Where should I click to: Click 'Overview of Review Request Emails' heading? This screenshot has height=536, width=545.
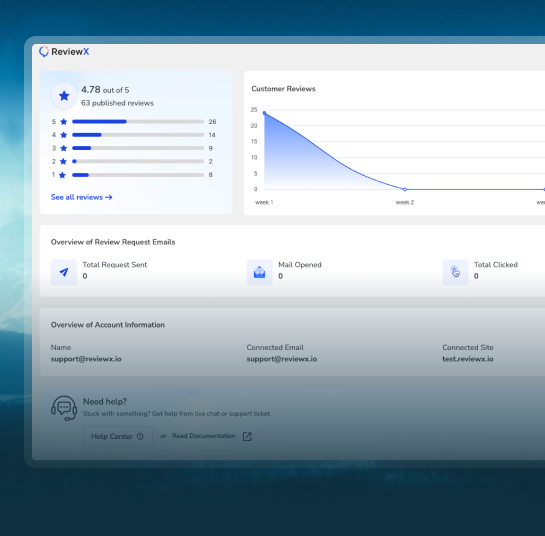coord(113,242)
